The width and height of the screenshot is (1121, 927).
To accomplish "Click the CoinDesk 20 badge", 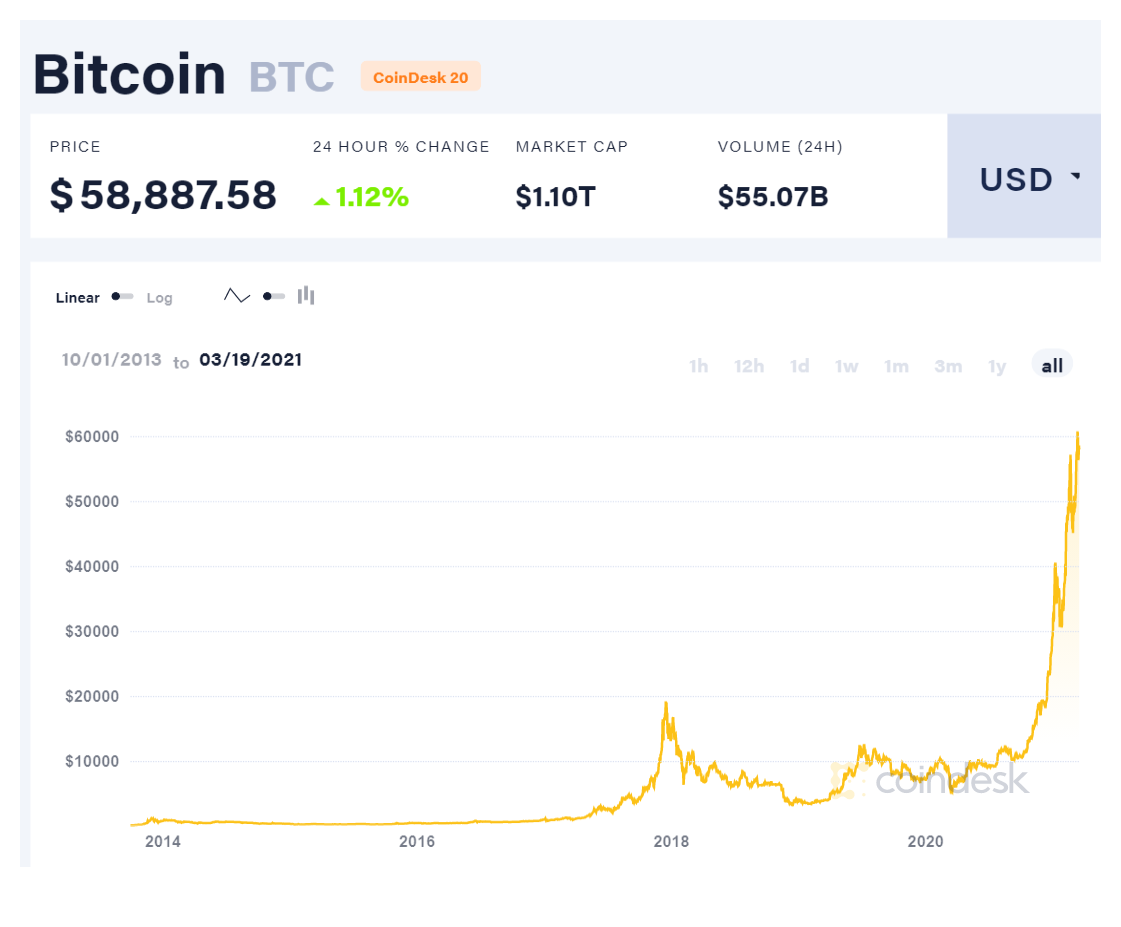I will (420, 76).
